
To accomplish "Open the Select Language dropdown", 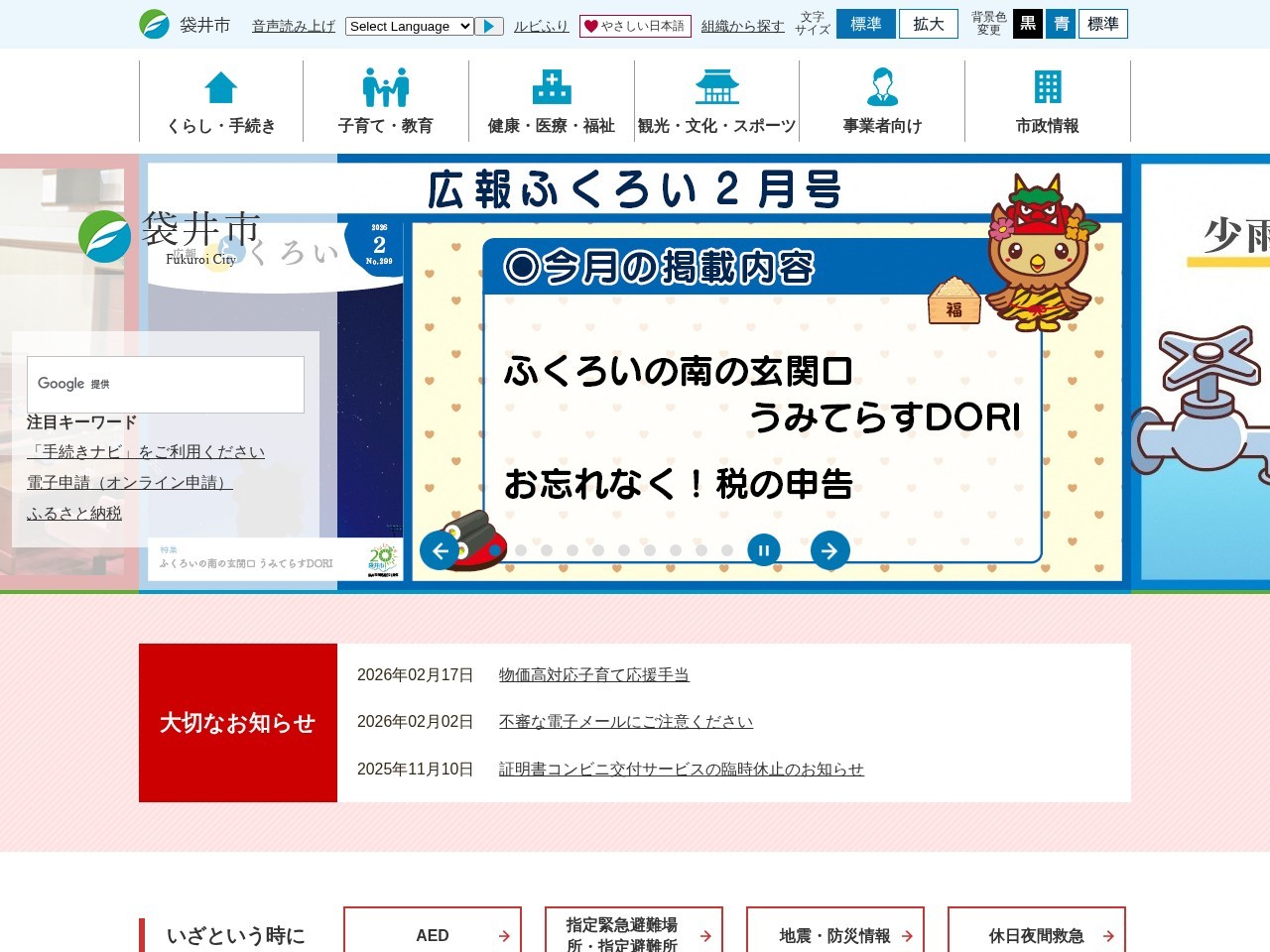I will (409, 27).
